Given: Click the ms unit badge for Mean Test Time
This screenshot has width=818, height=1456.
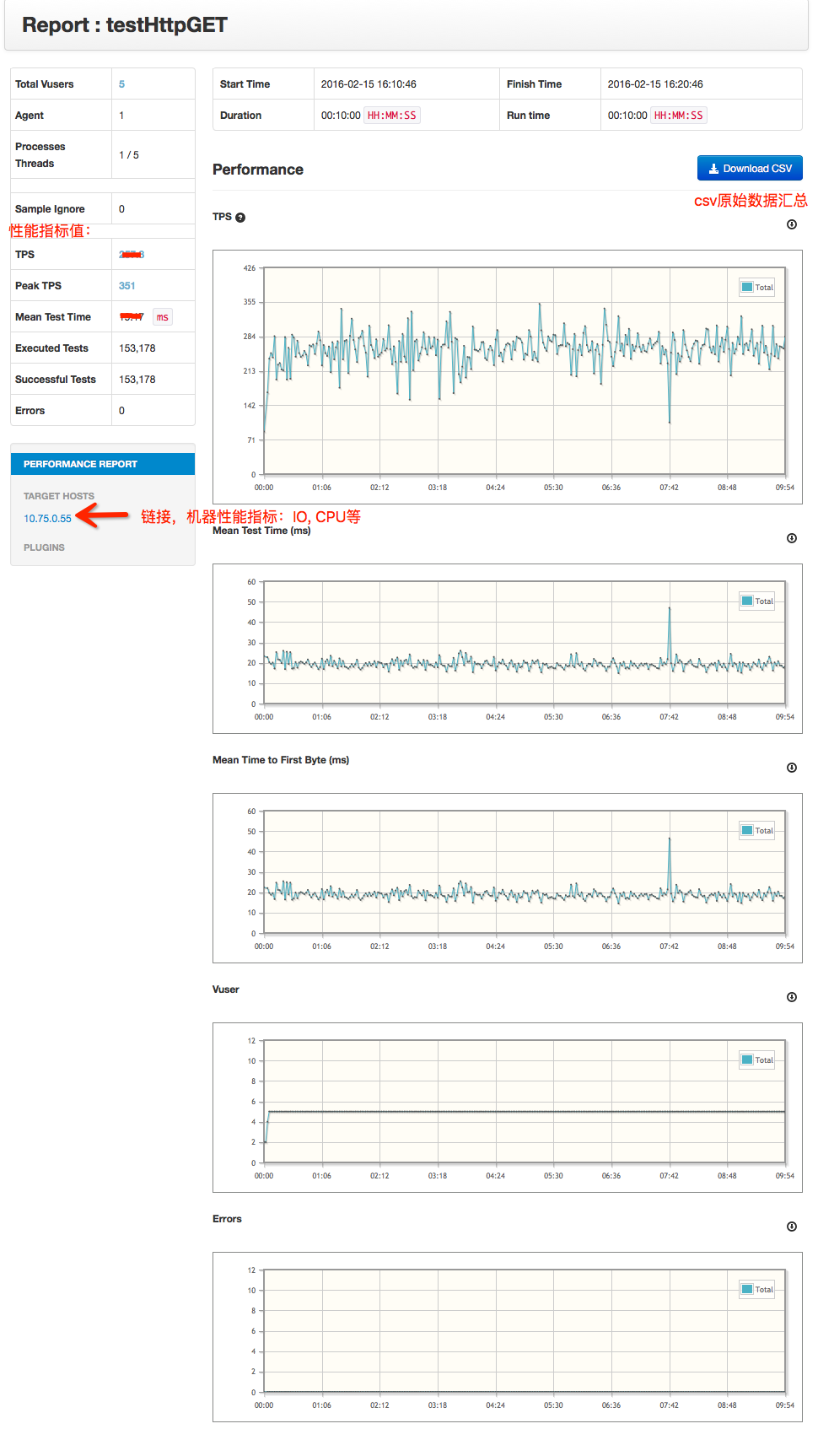Looking at the screenshot, I should pyautogui.click(x=163, y=317).
